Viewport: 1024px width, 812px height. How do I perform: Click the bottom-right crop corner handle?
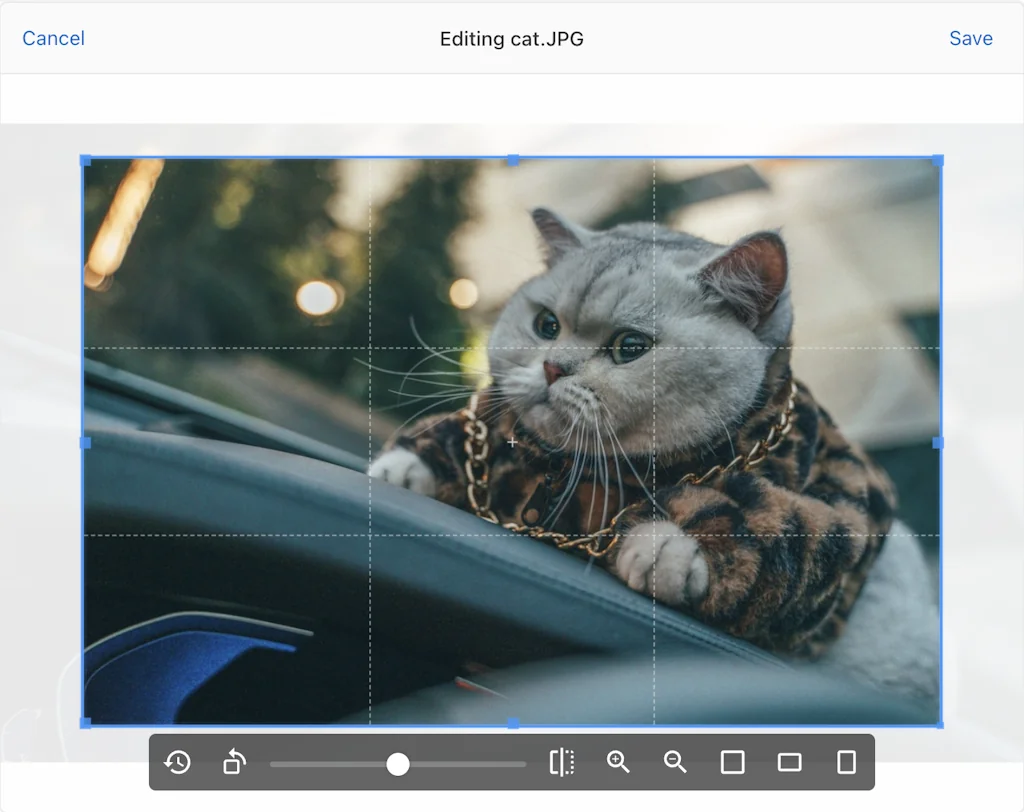click(x=938, y=720)
